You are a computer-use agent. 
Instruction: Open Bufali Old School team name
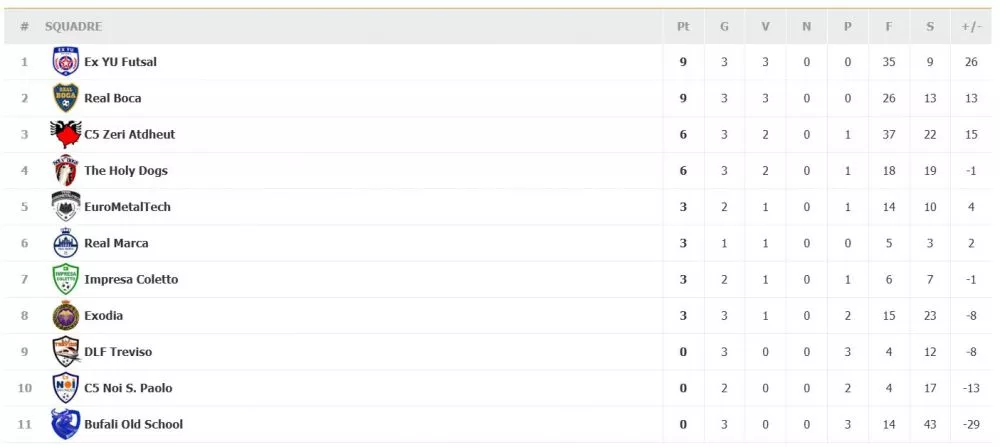point(133,424)
